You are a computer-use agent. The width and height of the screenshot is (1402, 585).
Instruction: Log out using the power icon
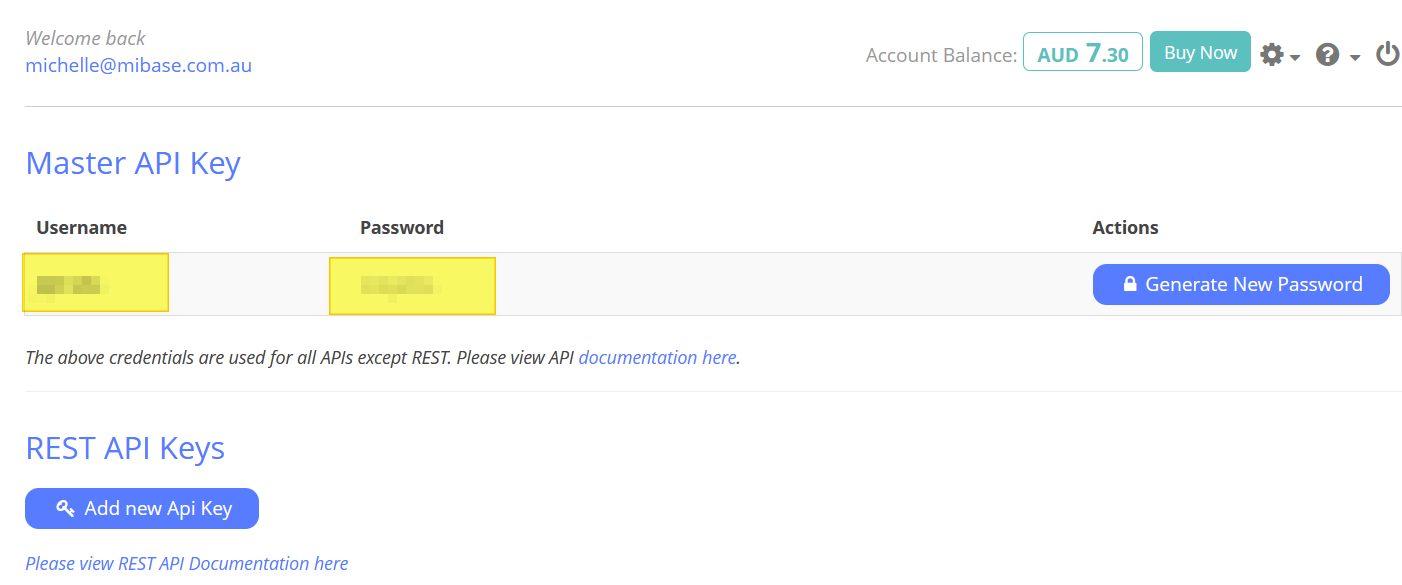tap(1387, 54)
